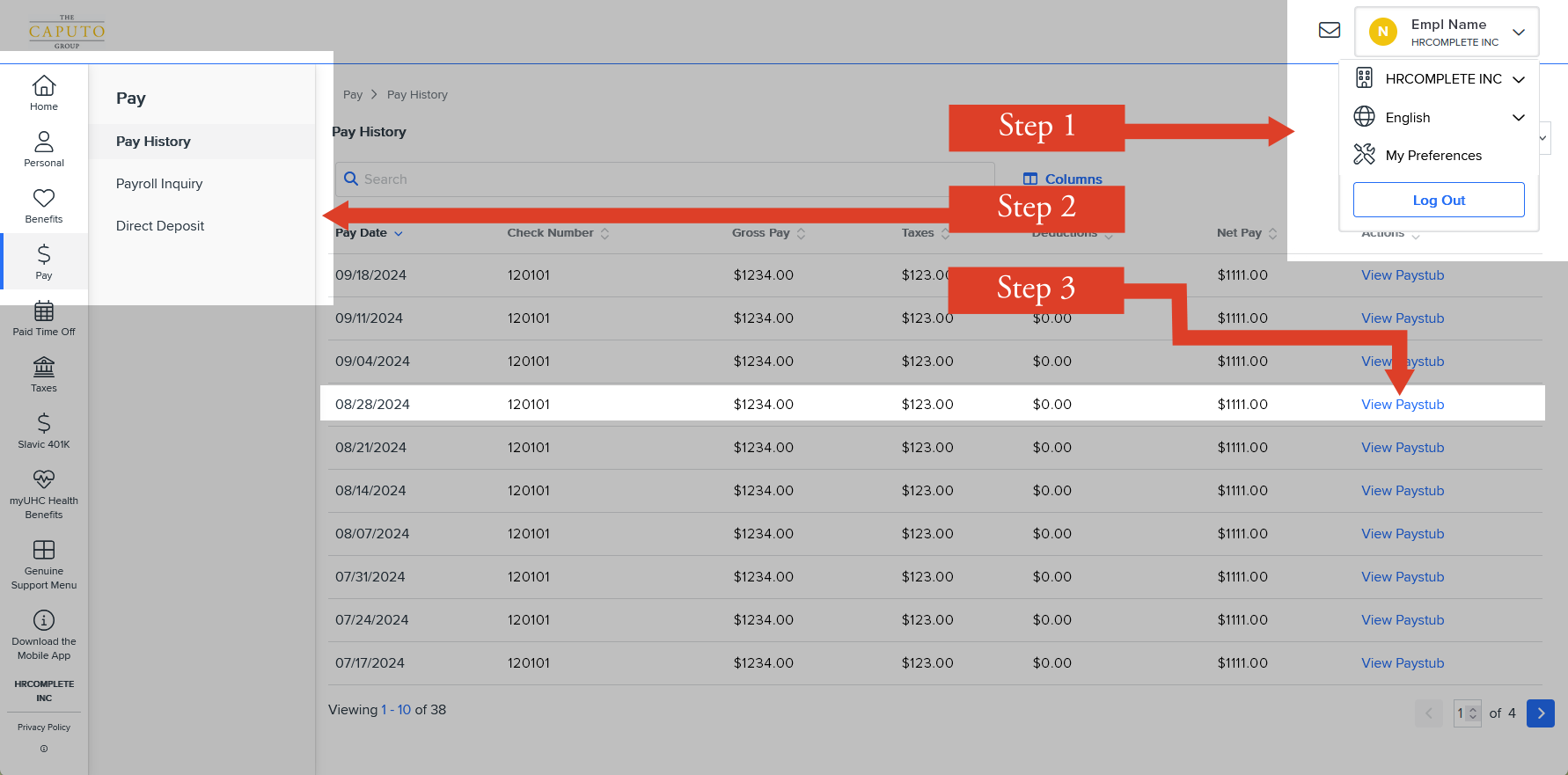Click the My Preferences tools icon
This screenshot has width=1568, height=775.
coord(1364,155)
